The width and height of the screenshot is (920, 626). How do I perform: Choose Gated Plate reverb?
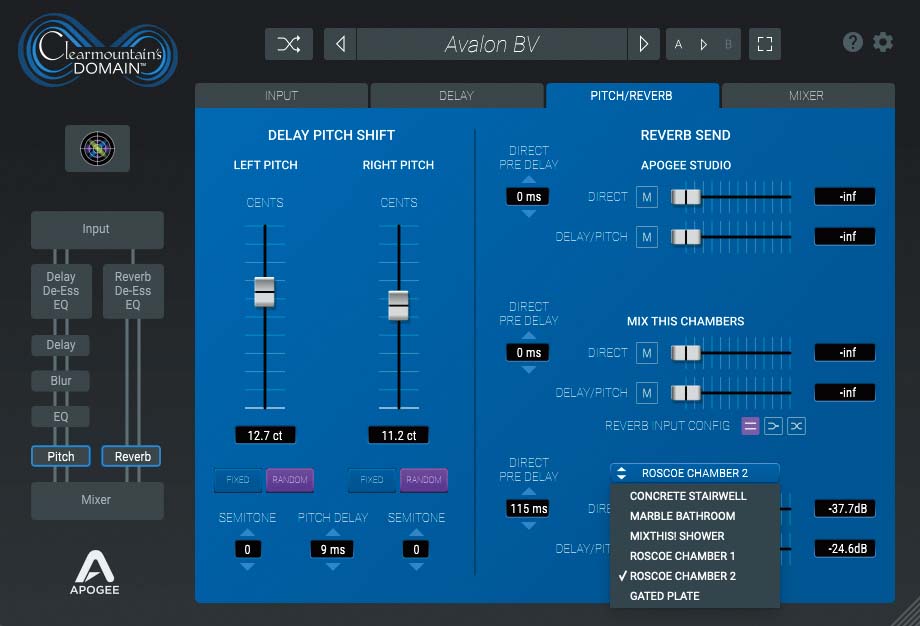(x=695, y=596)
